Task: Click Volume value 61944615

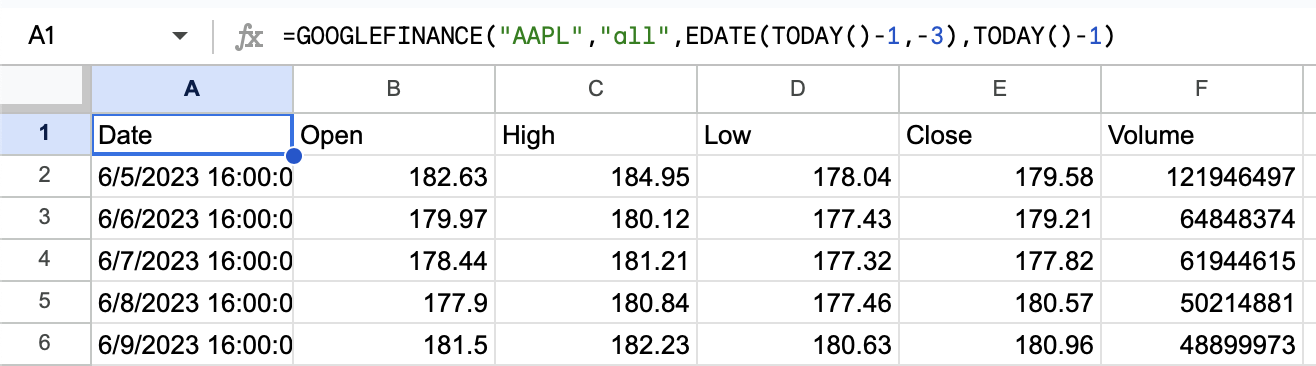Action: click(1202, 261)
